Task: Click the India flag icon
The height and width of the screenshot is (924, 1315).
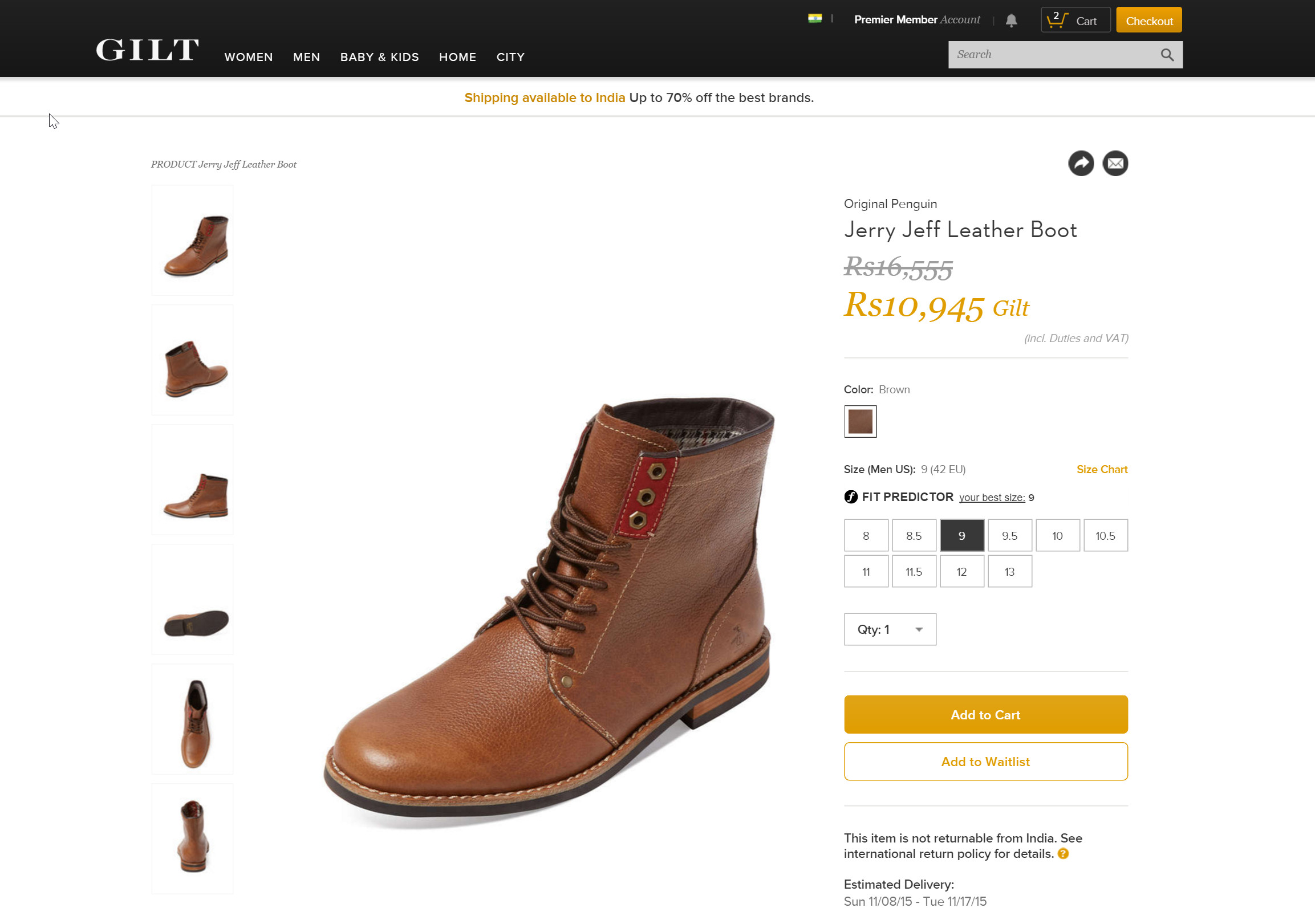Action: [x=815, y=17]
